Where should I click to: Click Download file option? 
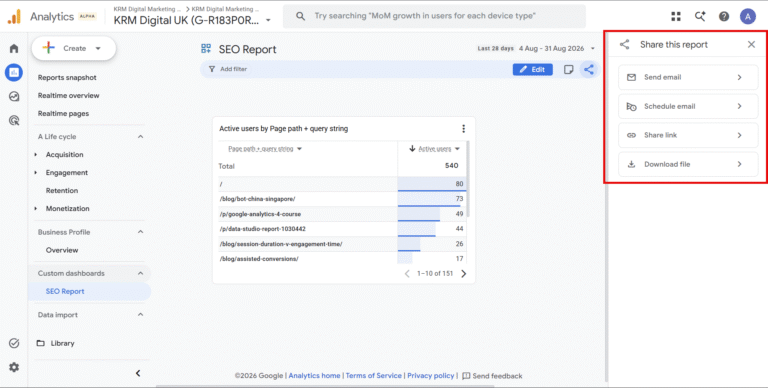click(x=688, y=164)
